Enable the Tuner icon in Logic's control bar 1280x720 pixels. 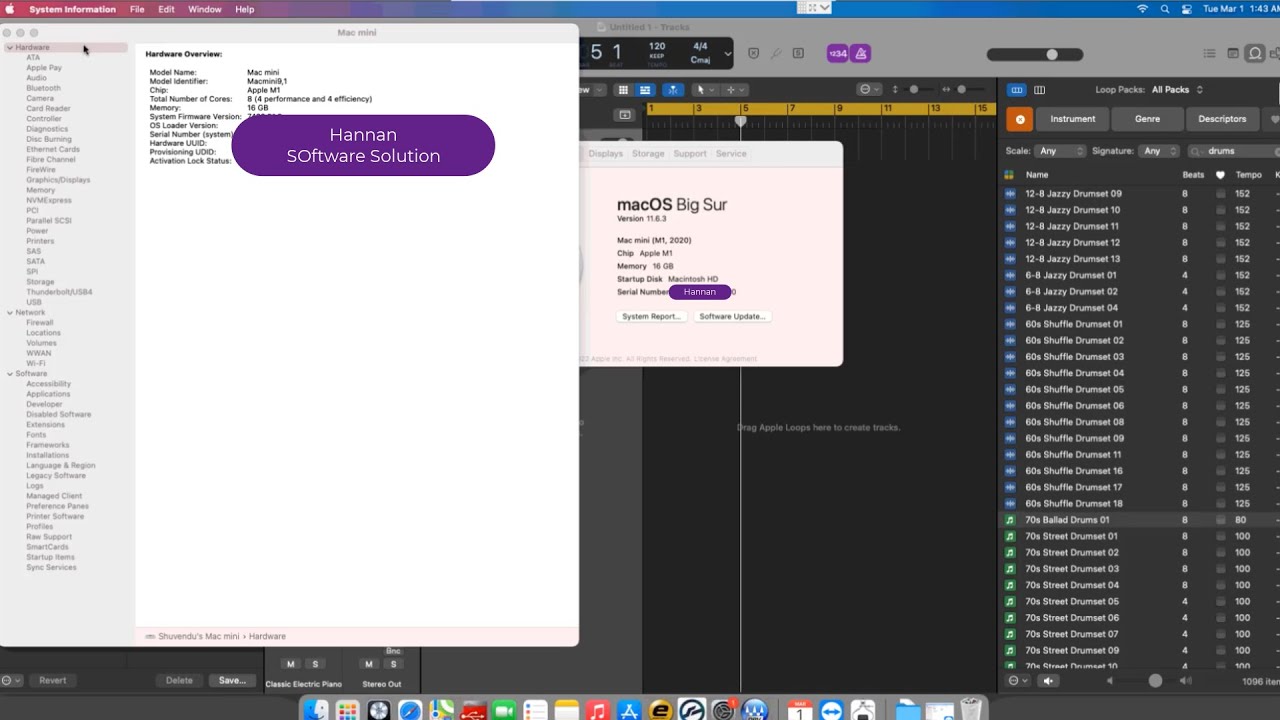click(777, 53)
